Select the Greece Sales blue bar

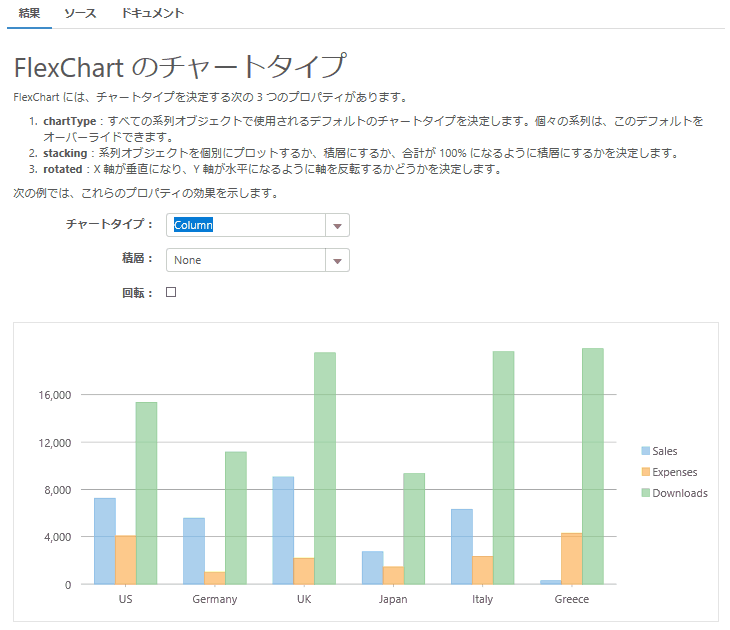click(551, 583)
